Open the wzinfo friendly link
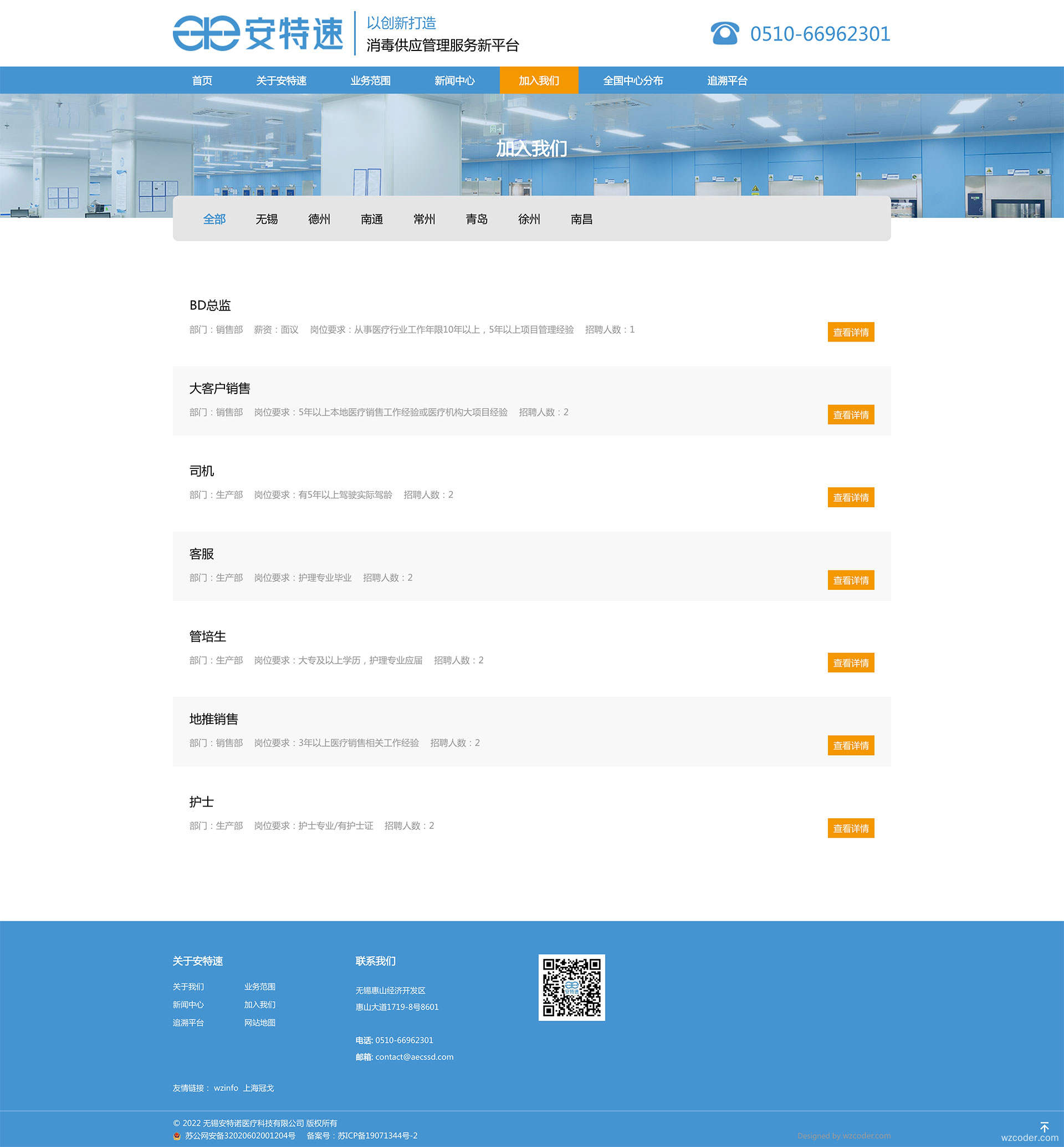 tap(226, 1088)
